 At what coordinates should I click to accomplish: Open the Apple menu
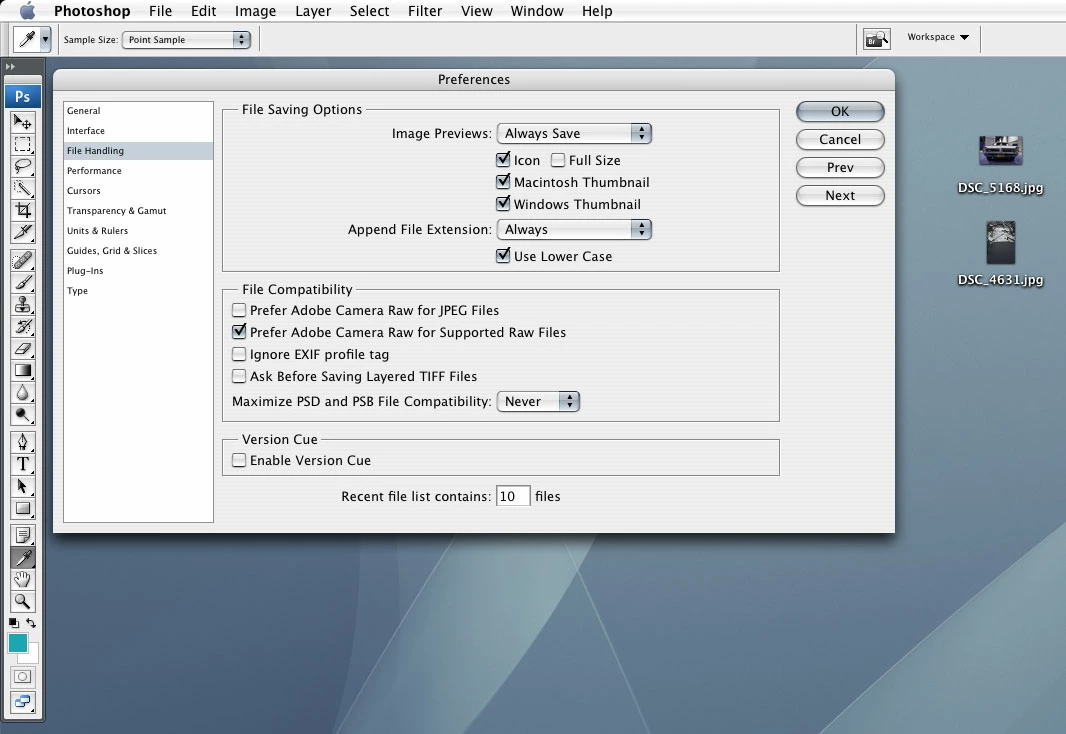(x=27, y=11)
